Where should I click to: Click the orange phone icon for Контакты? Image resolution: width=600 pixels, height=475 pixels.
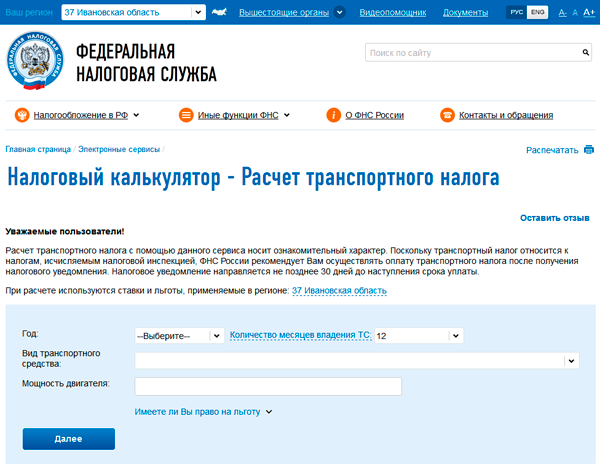click(x=447, y=115)
